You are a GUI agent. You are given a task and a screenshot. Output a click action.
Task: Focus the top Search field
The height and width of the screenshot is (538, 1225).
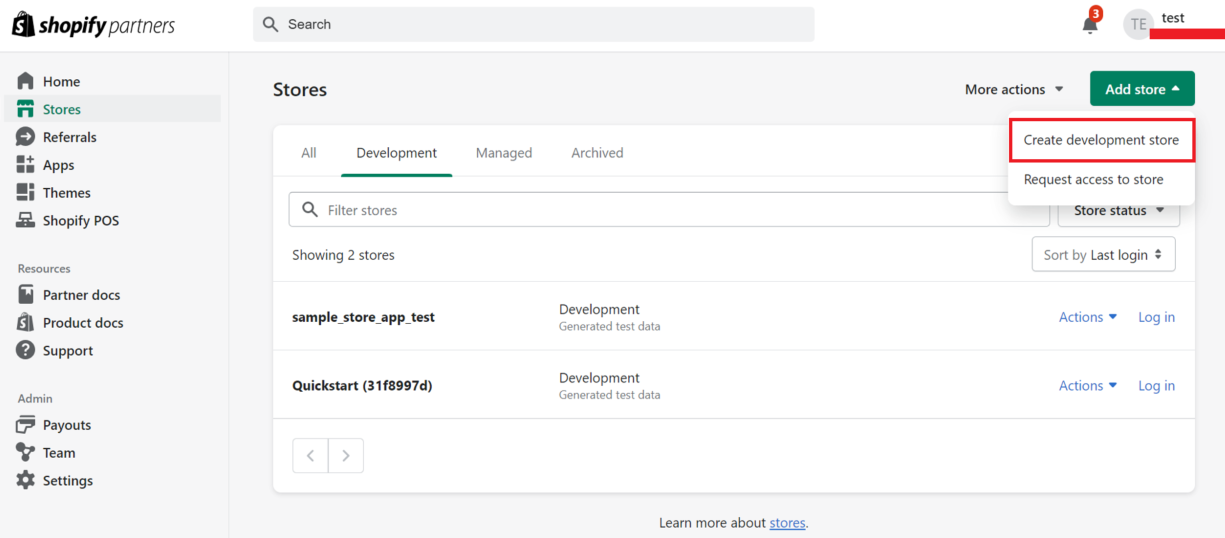(x=533, y=24)
